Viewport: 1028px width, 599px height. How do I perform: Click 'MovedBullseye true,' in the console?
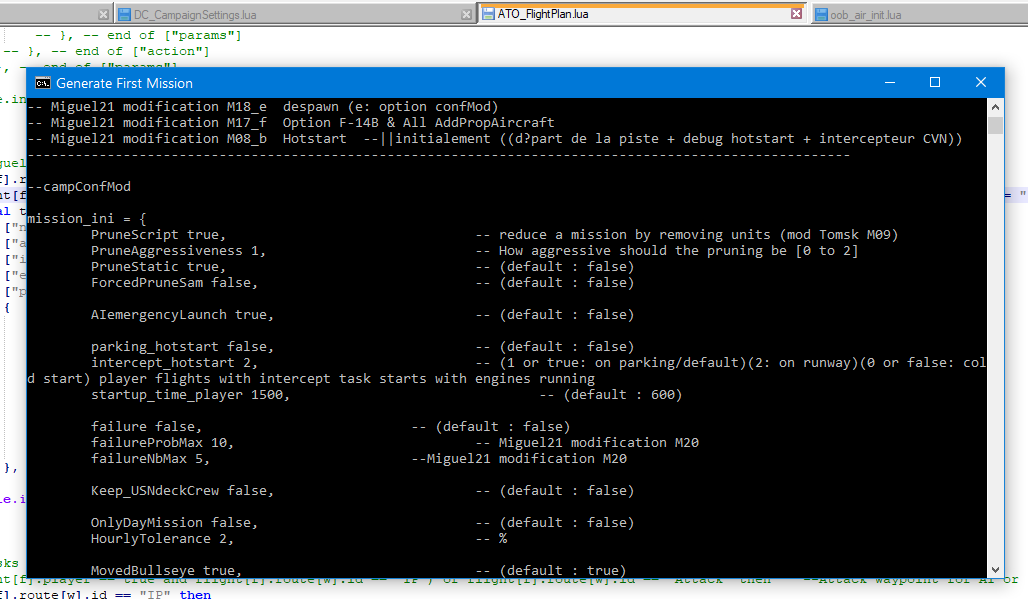167,571
